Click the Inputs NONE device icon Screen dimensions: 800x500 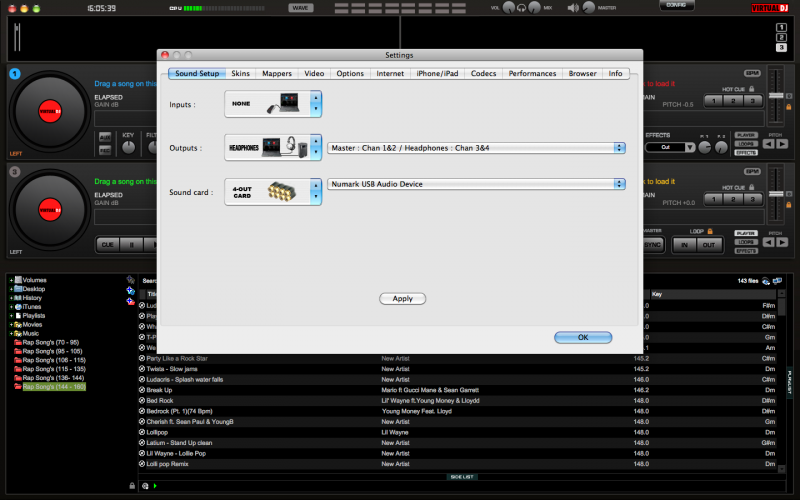click(x=267, y=103)
